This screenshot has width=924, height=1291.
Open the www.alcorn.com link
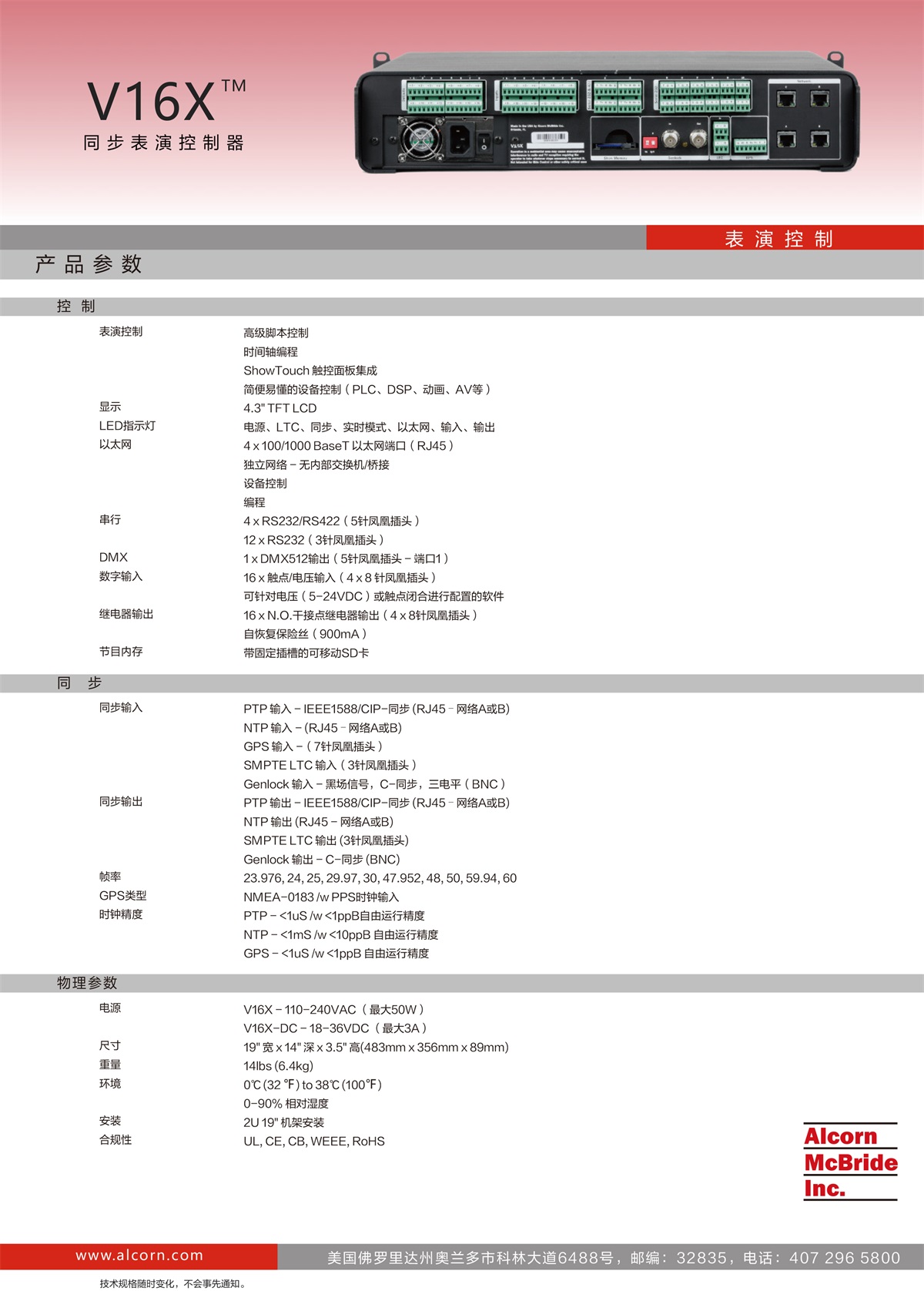tap(139, 1256)
